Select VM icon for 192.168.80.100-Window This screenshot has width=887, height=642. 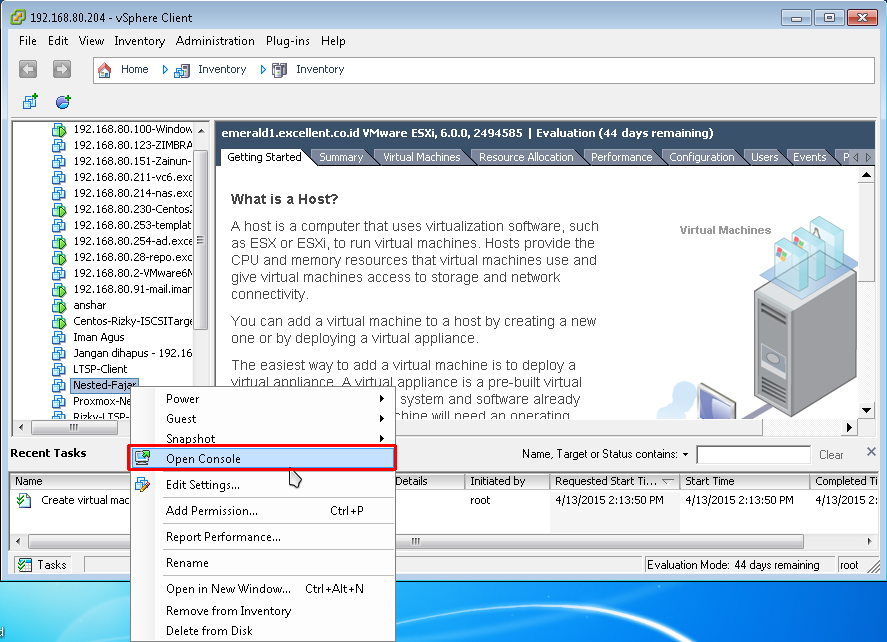pos(59,130)
